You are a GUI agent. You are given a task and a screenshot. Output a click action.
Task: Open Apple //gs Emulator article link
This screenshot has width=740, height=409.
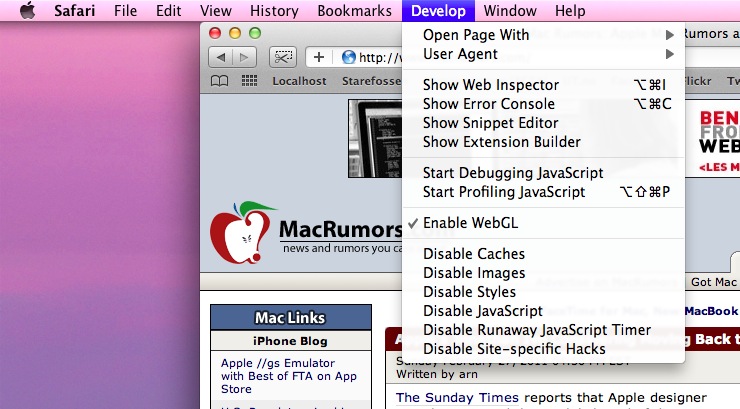(288, 376)
